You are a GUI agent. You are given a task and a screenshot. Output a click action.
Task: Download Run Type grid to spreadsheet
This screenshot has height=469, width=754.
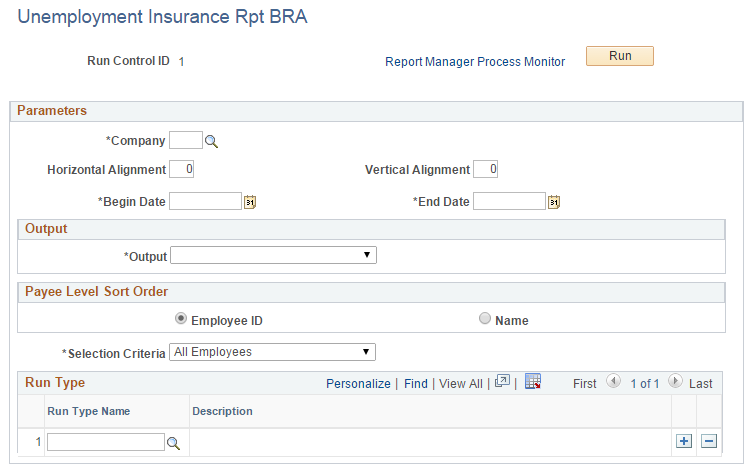[533, 381]
